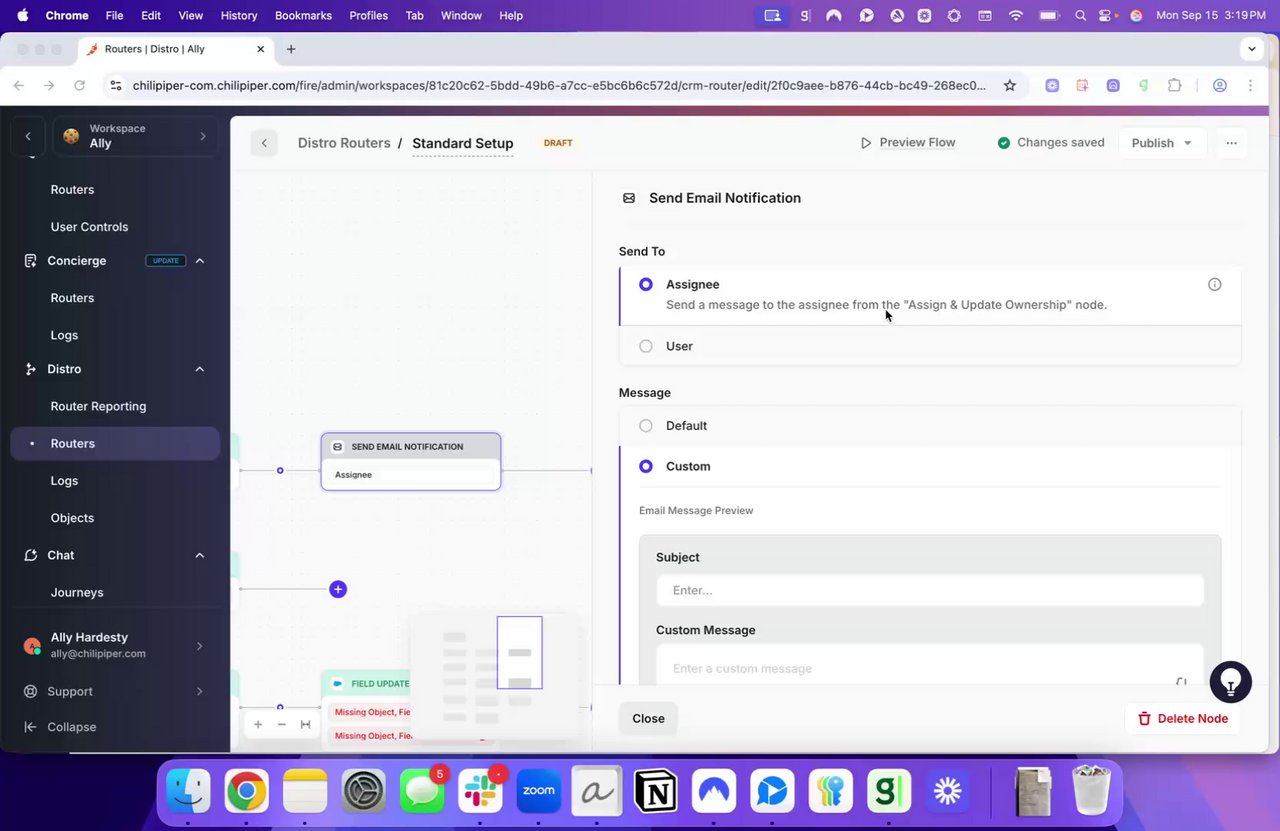Select the Custom message radio button
1280x831 pixels.
tap(646, 466)
